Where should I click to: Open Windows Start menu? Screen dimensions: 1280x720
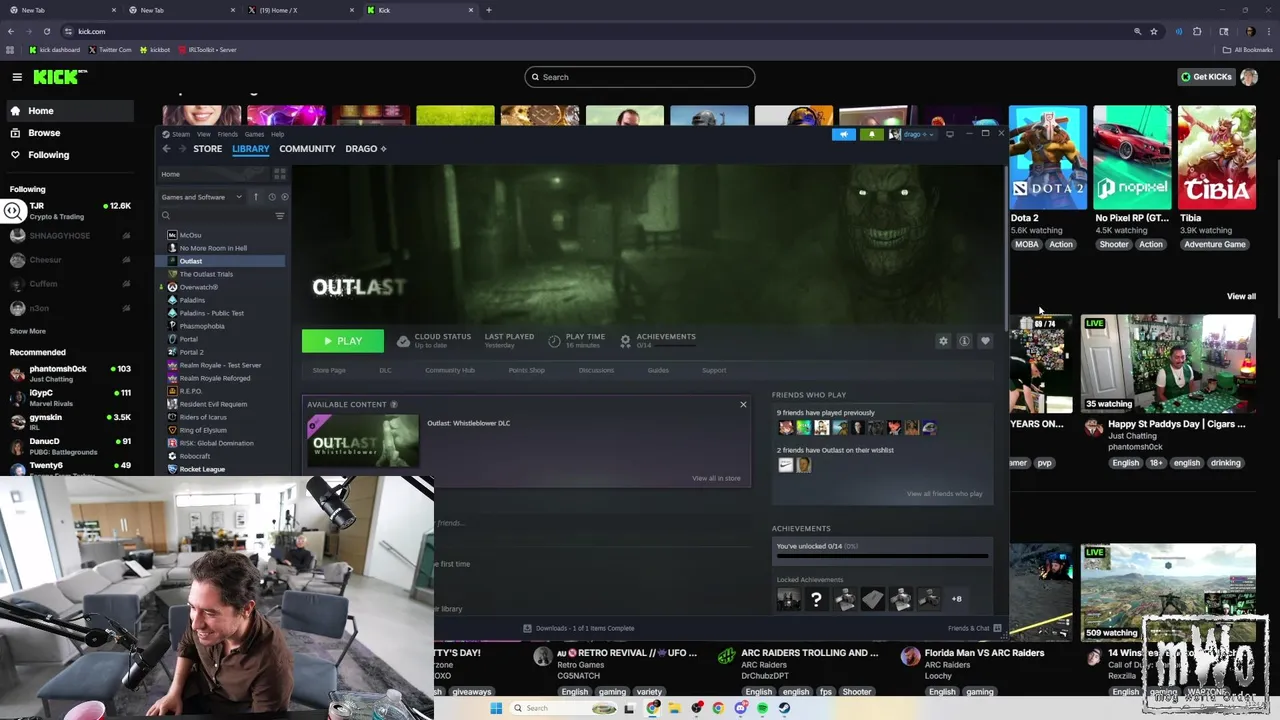click(496, 708)
